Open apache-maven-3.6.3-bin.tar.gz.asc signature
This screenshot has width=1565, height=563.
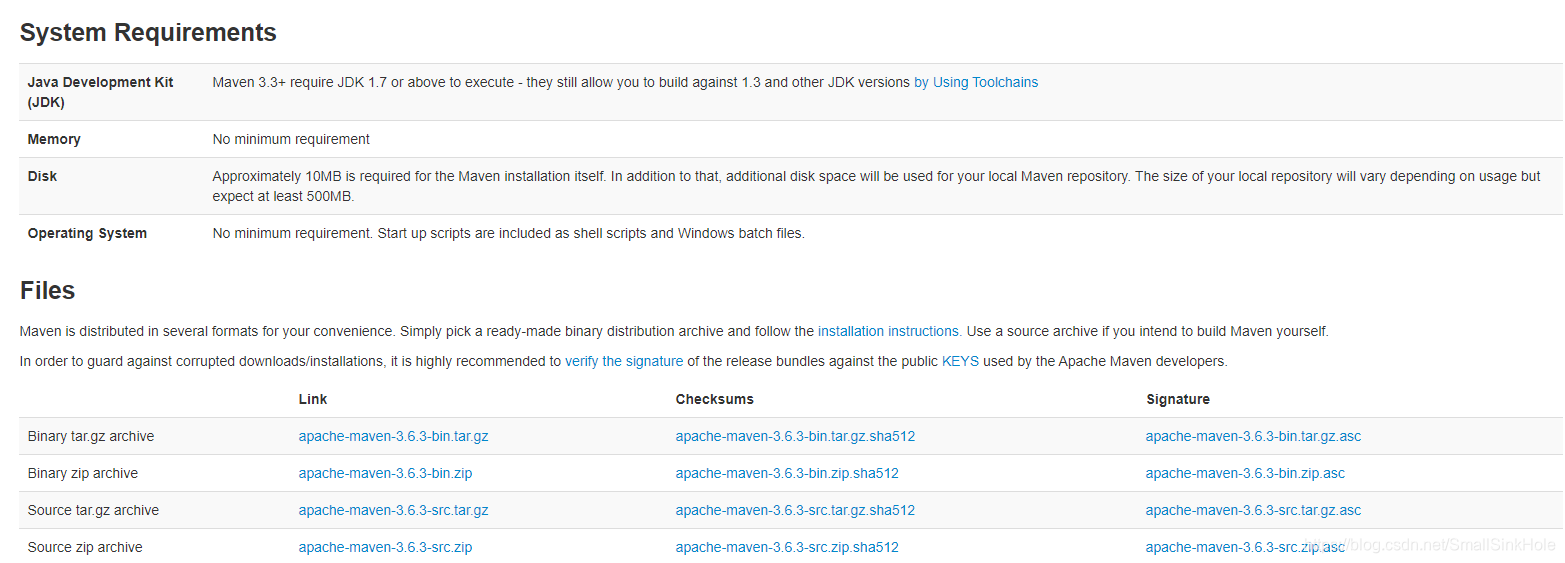click(1253, 436)
